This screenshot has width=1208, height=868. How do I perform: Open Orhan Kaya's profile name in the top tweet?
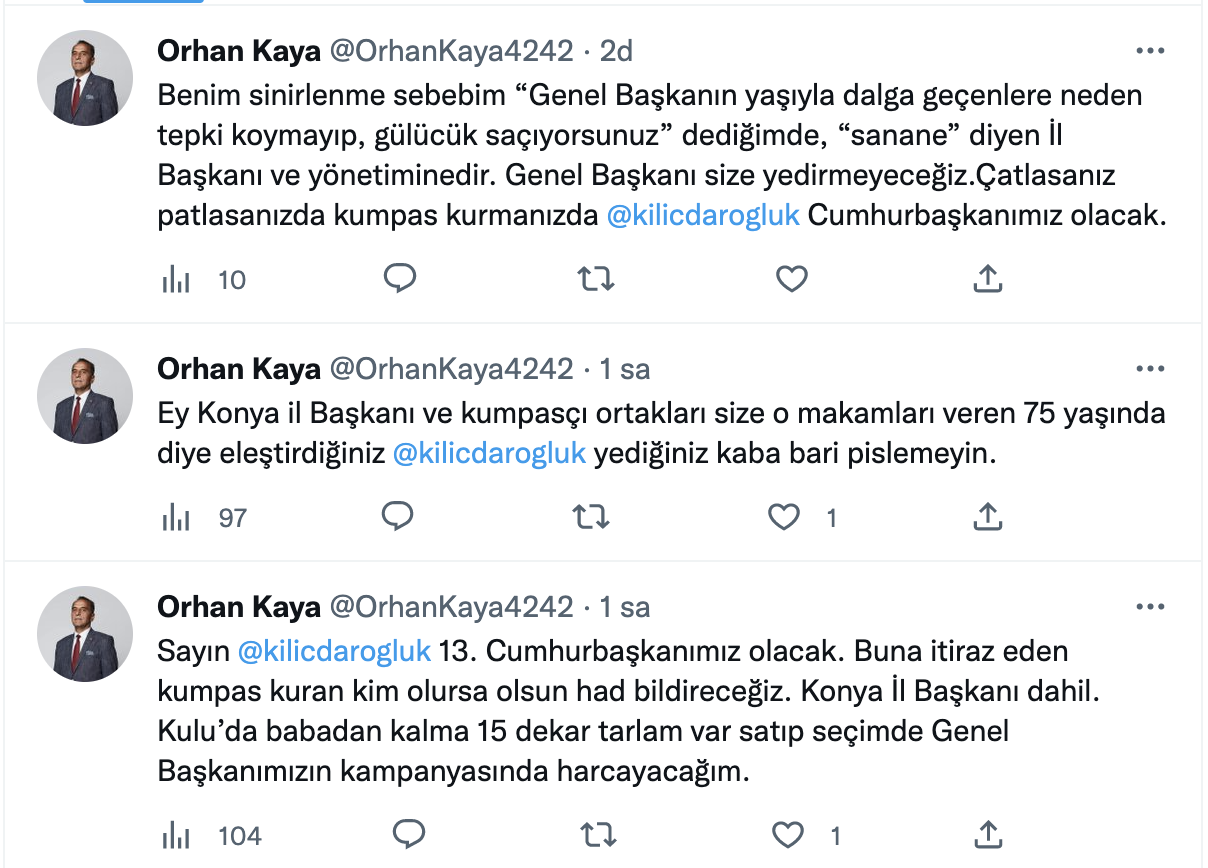239,51
